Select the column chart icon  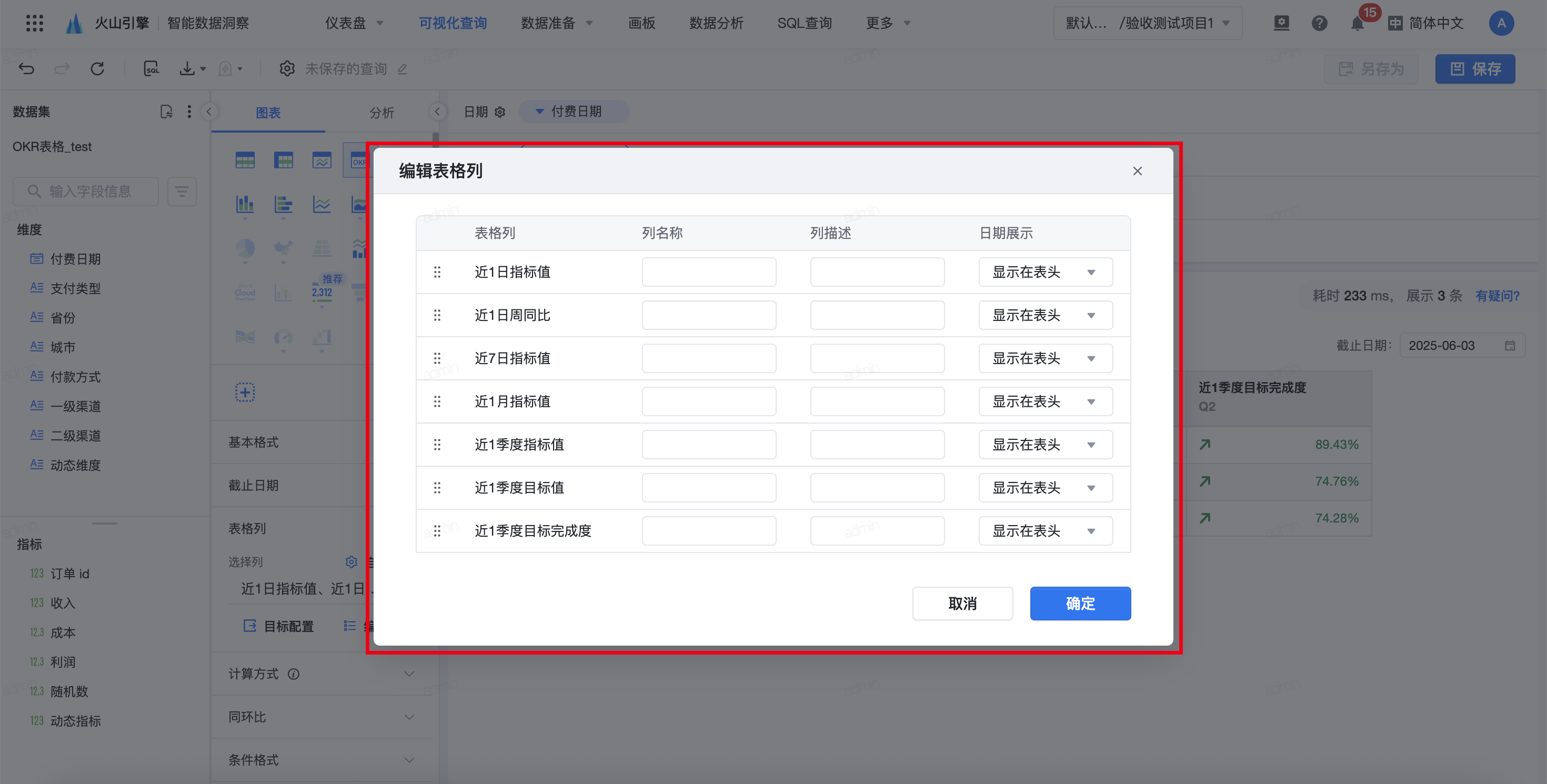coord(245,204)
